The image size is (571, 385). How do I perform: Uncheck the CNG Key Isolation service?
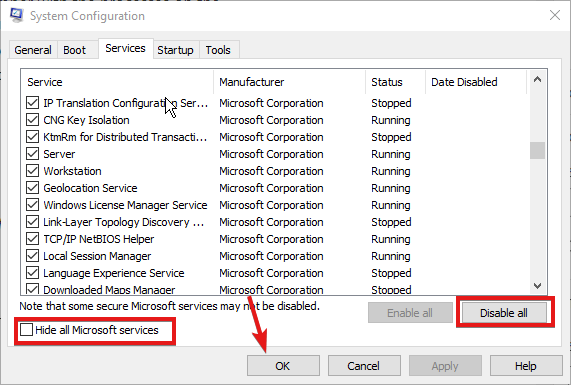tap(32, 120)
